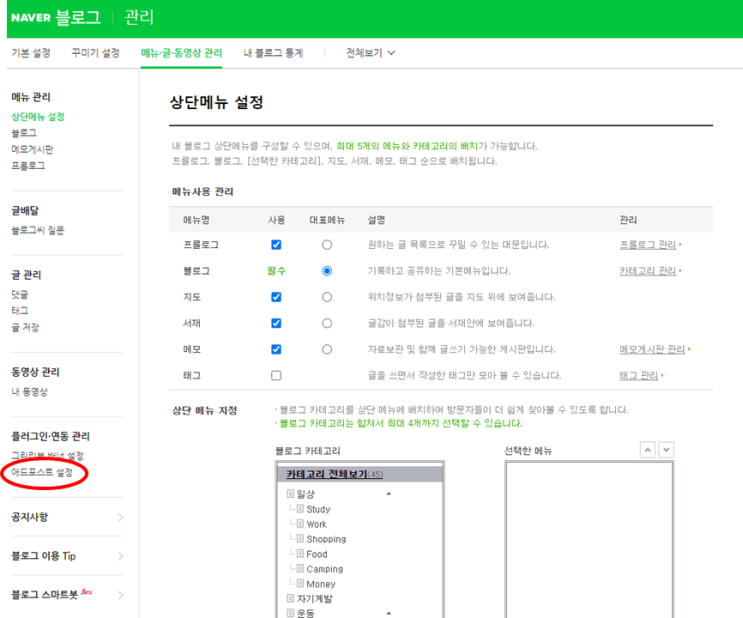The width and height of the screenshot is (743, 618).
Task: Open 기본 설정 tab
Action: 31,53
